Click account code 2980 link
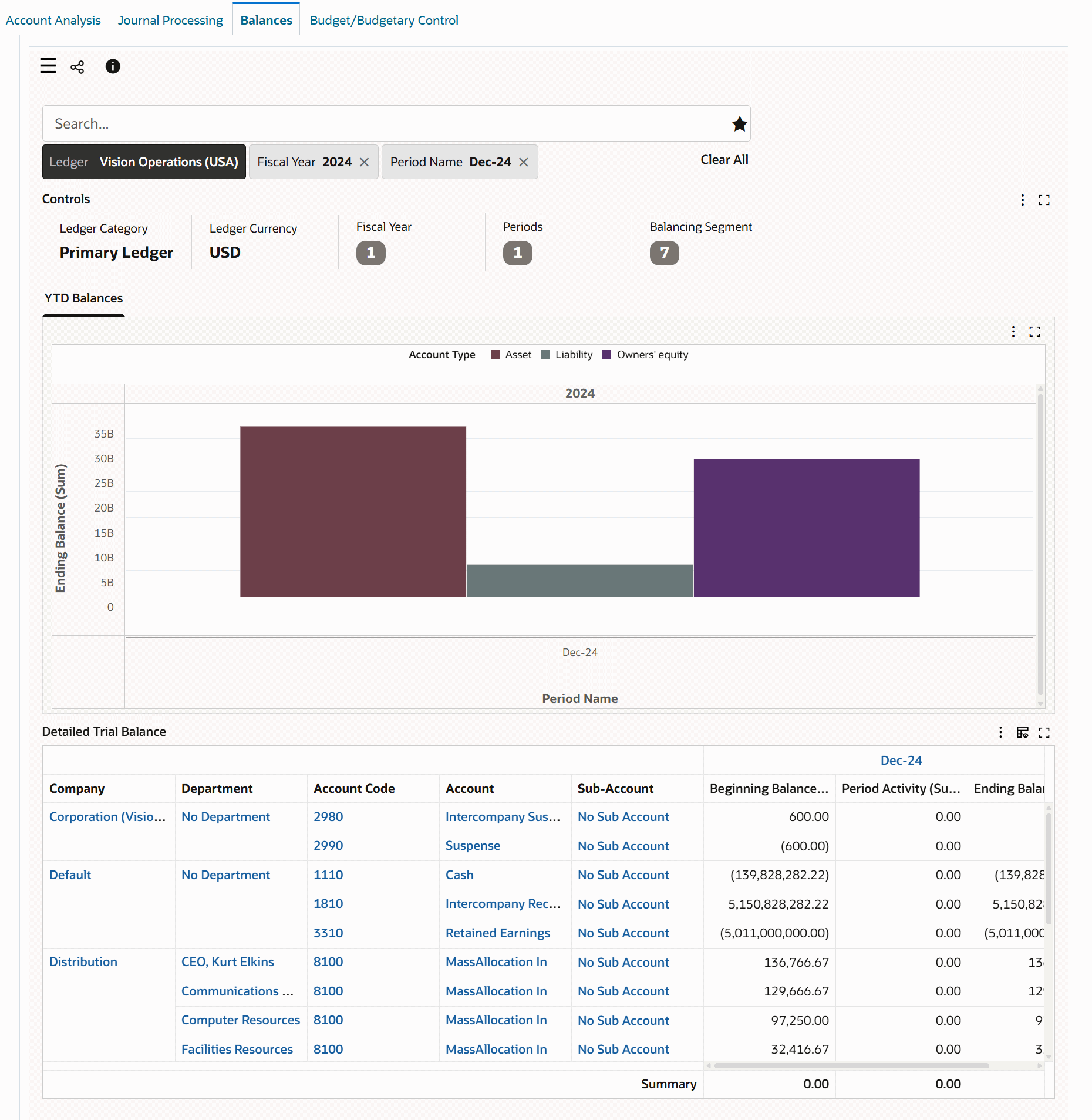Screen dimensions: 1092x1120 [328, 817]
